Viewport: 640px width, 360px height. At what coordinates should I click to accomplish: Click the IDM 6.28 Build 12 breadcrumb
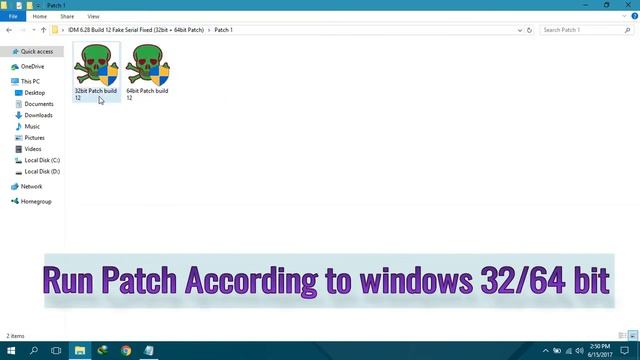pyautogui.click(x=136, y=30)
